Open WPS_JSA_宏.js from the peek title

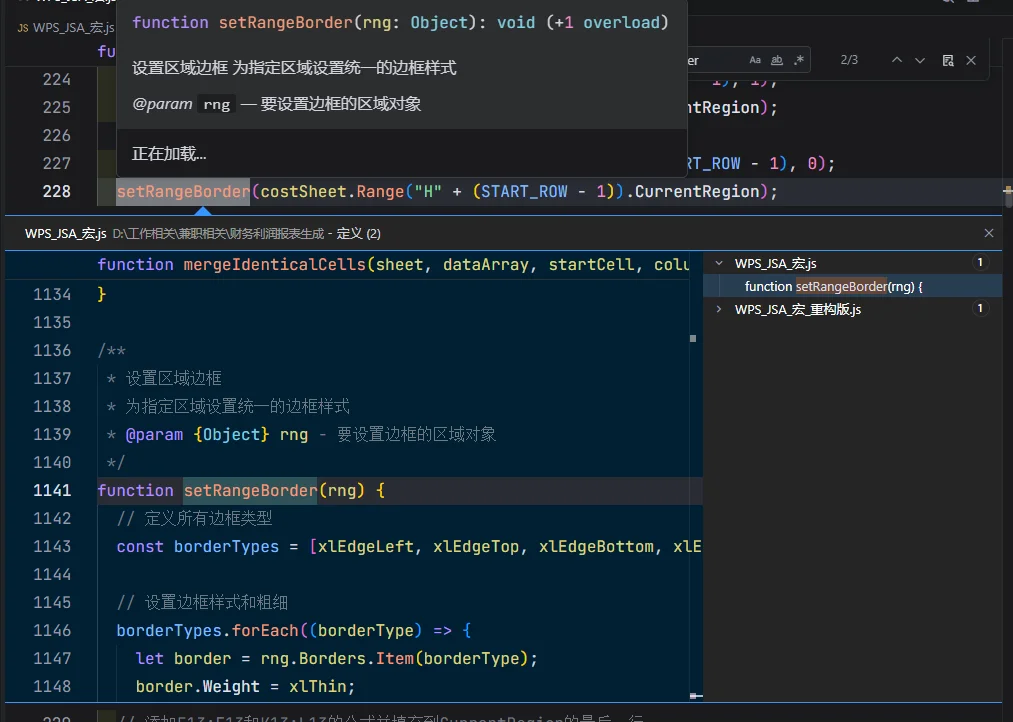(x=66, y=233)
